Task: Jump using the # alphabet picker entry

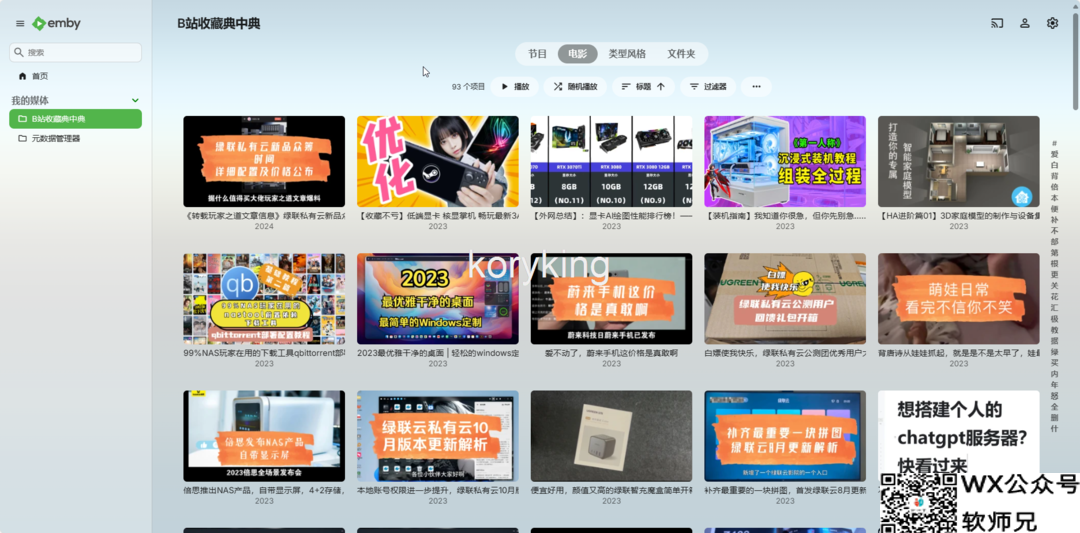Action: point(1055,143)
